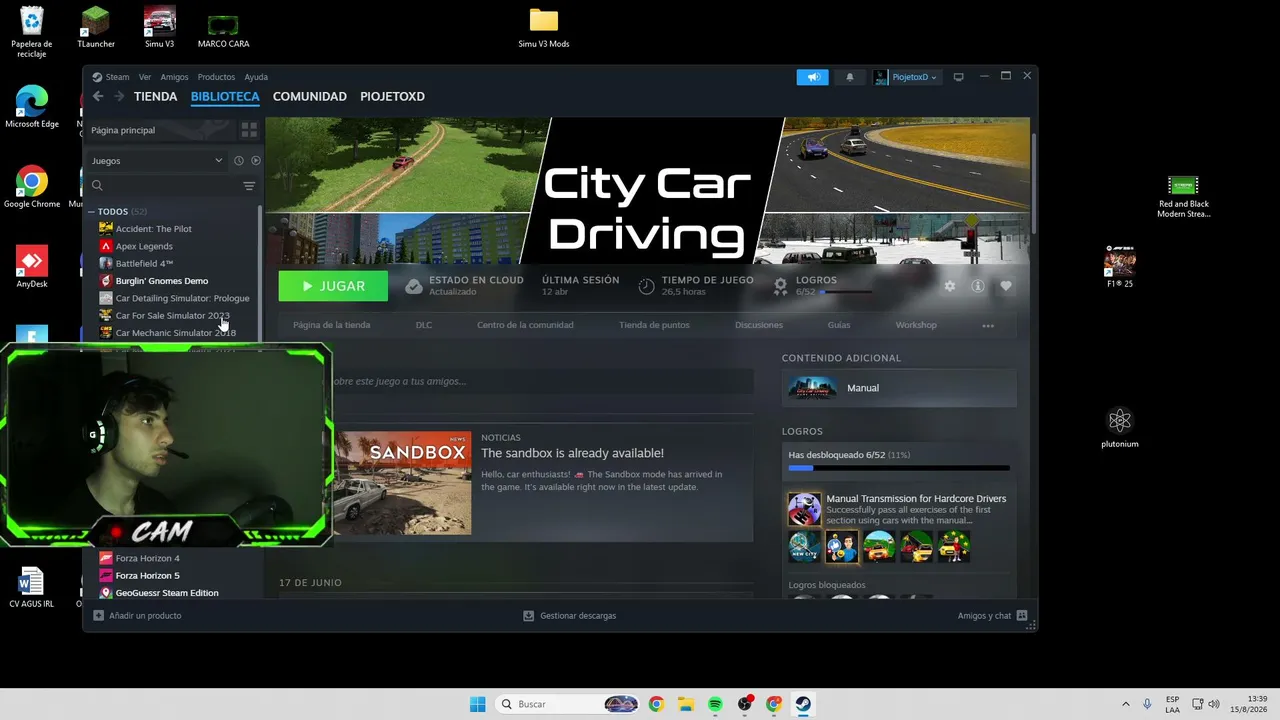Viewport: 1280px width, 720px height.
Task: Open the Discusiones link
Action: [x=759, y=325]
